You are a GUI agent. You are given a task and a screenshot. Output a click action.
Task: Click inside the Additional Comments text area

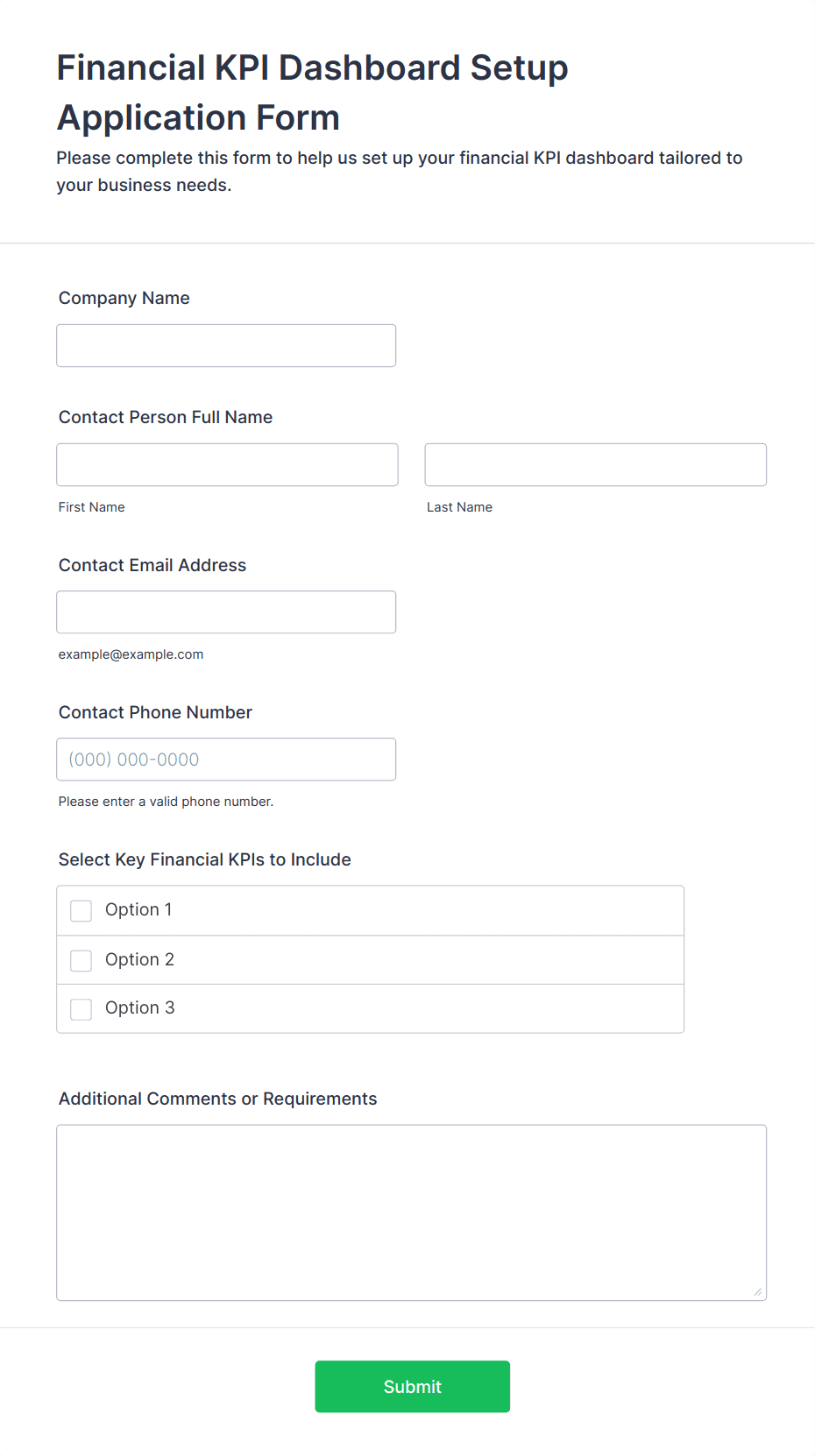tap(411, 1212)
